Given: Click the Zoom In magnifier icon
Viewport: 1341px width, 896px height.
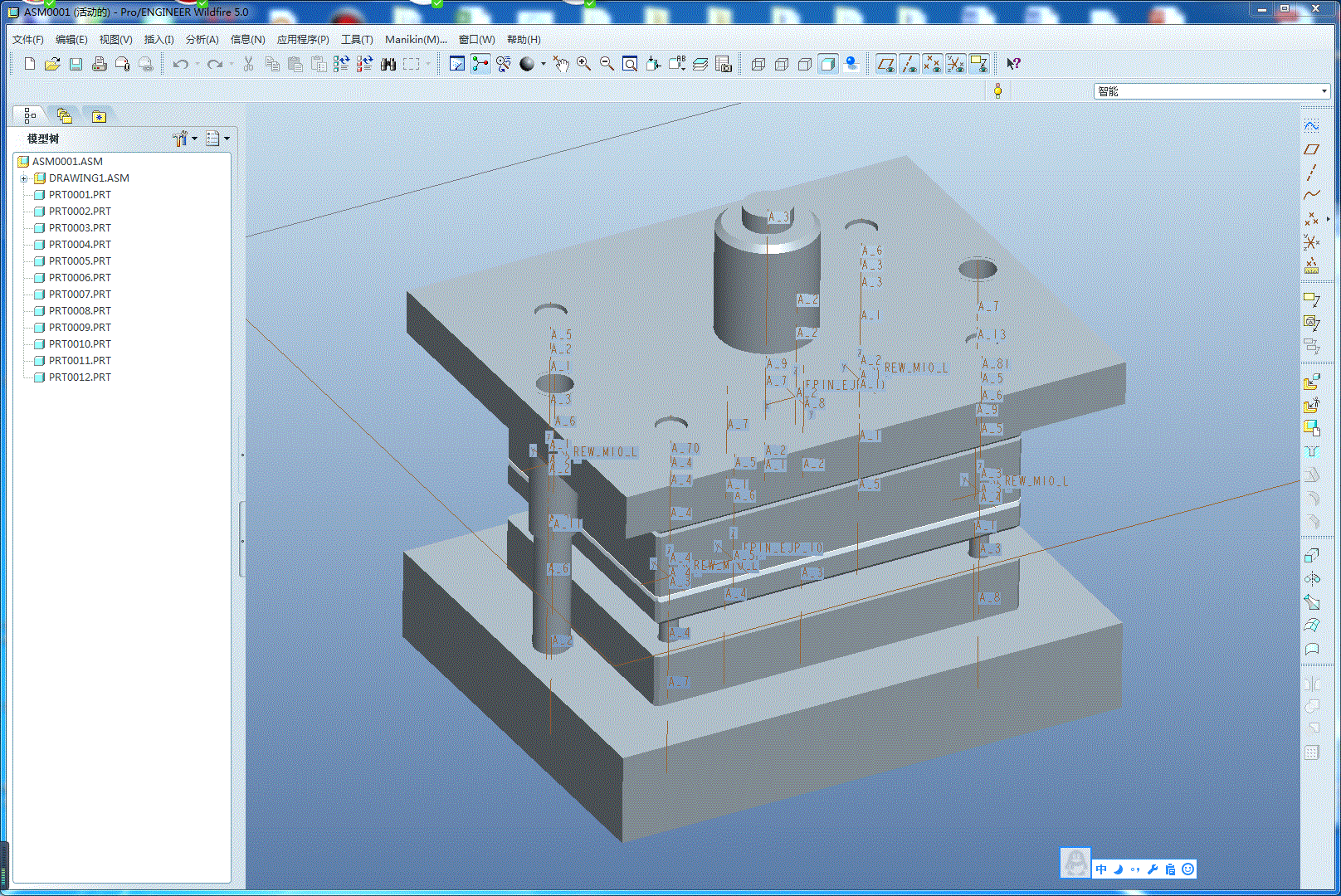Looking at the screenshot, I should (584, 64).
